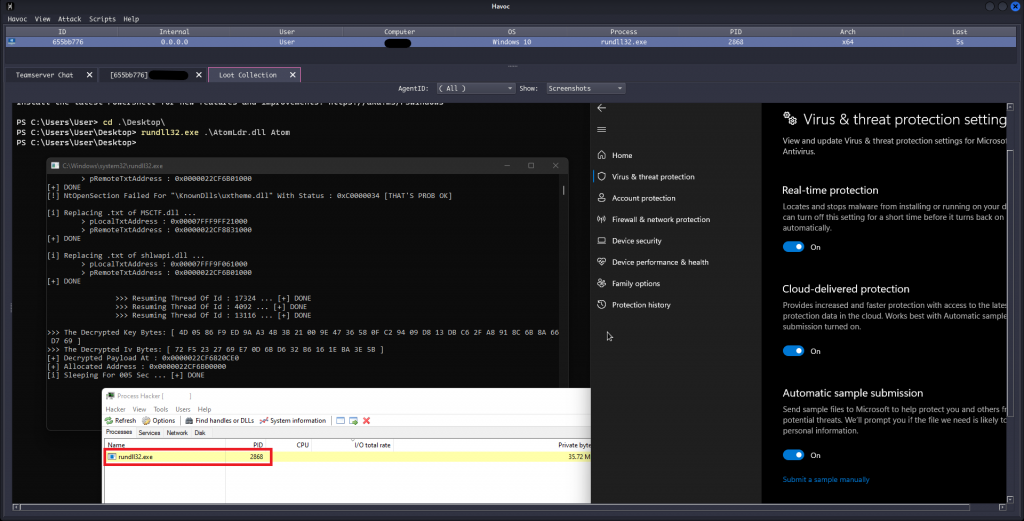Screen dimensions: 1024x521
Task: Click the rundll32.exe console window title icon
Action: pos(55,166)
